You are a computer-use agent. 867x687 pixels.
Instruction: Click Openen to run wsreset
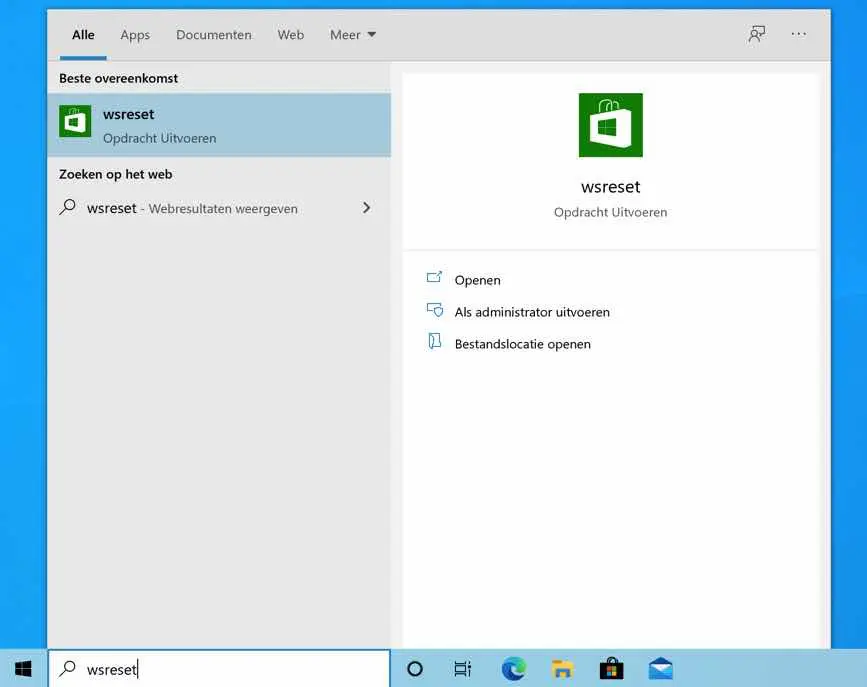[477, 280]
